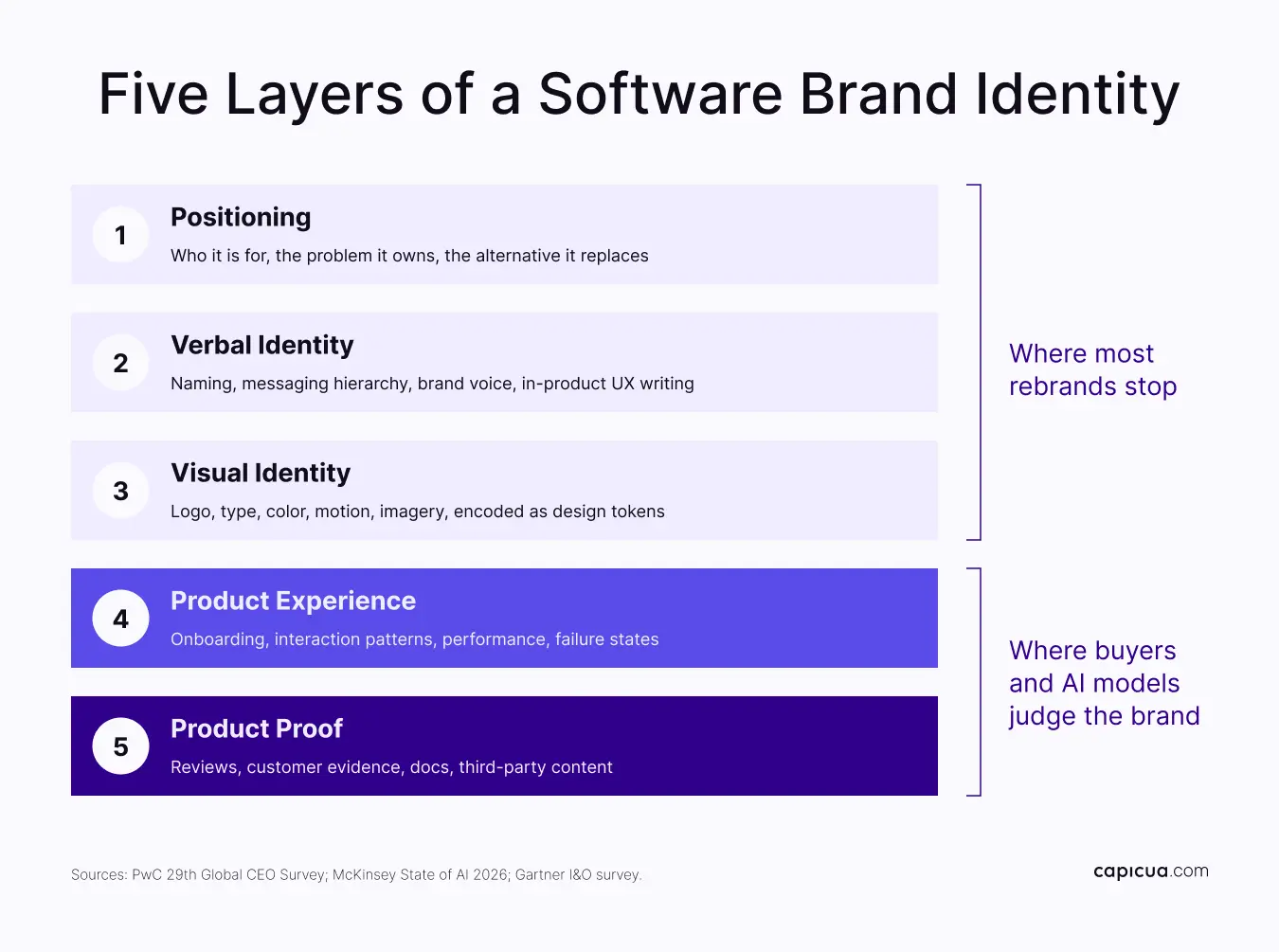Click the number 3 circle badge
Image resolution: width=1279 pixels, height=952 pixels.
click(x=120, y=491)
